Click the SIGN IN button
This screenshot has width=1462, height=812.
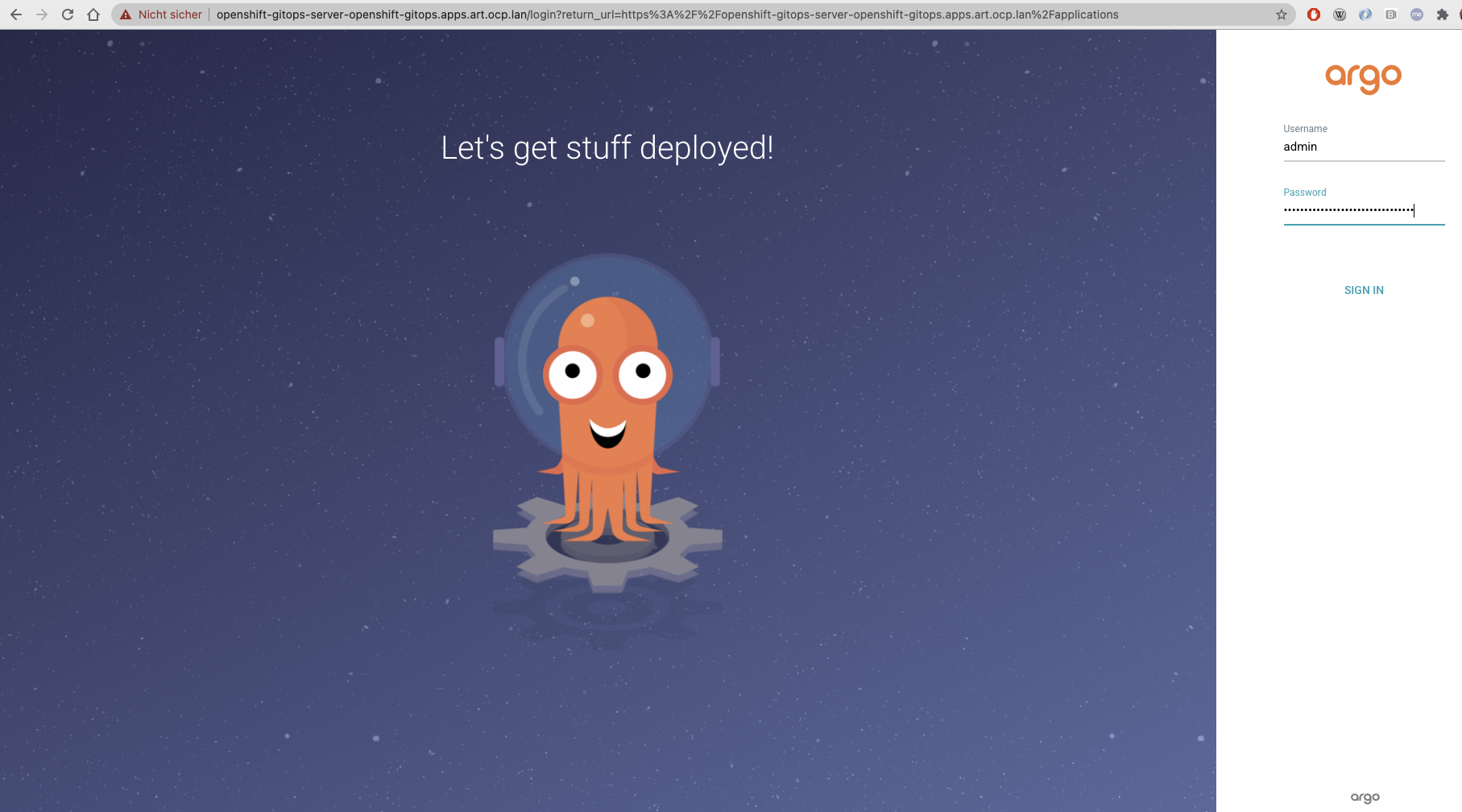pos(1364,290)
